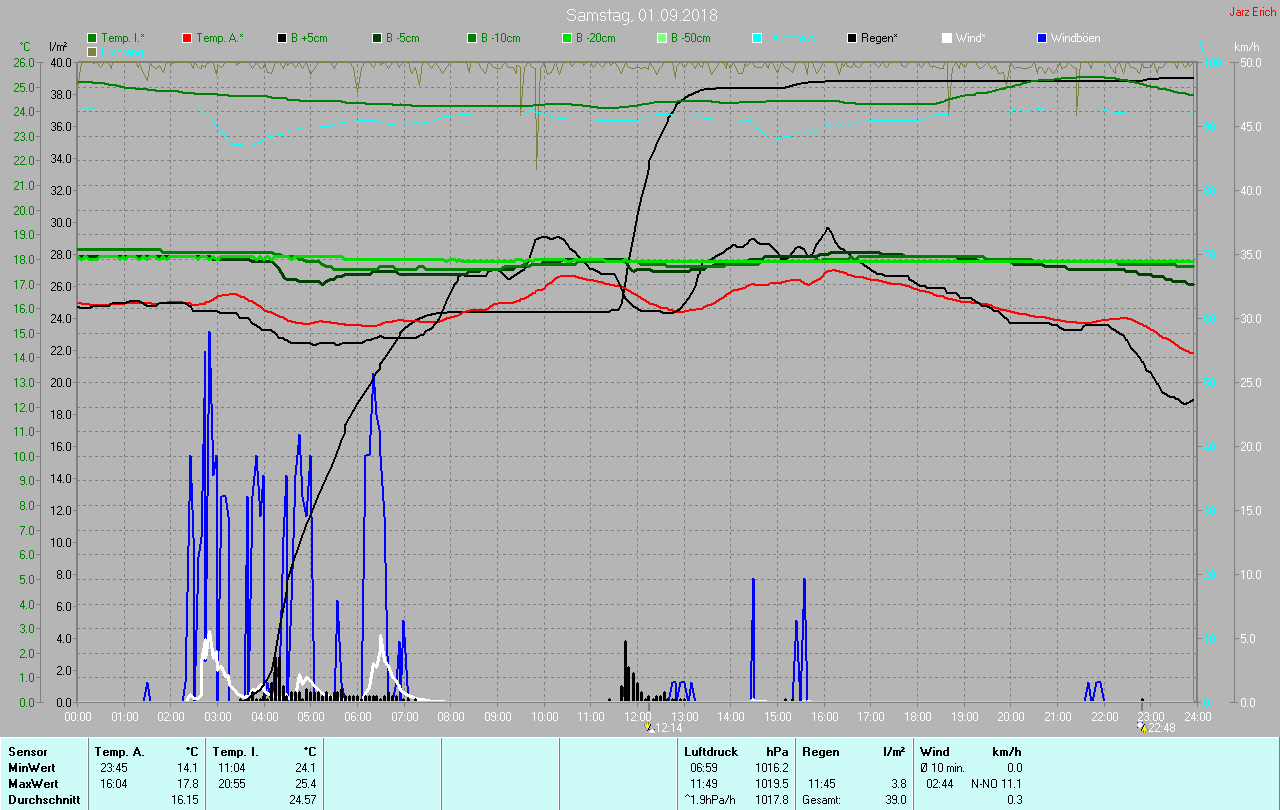Click the B +5cm legend square
Viewport: 1280px width, 810px height.
(x=282, y=38)
